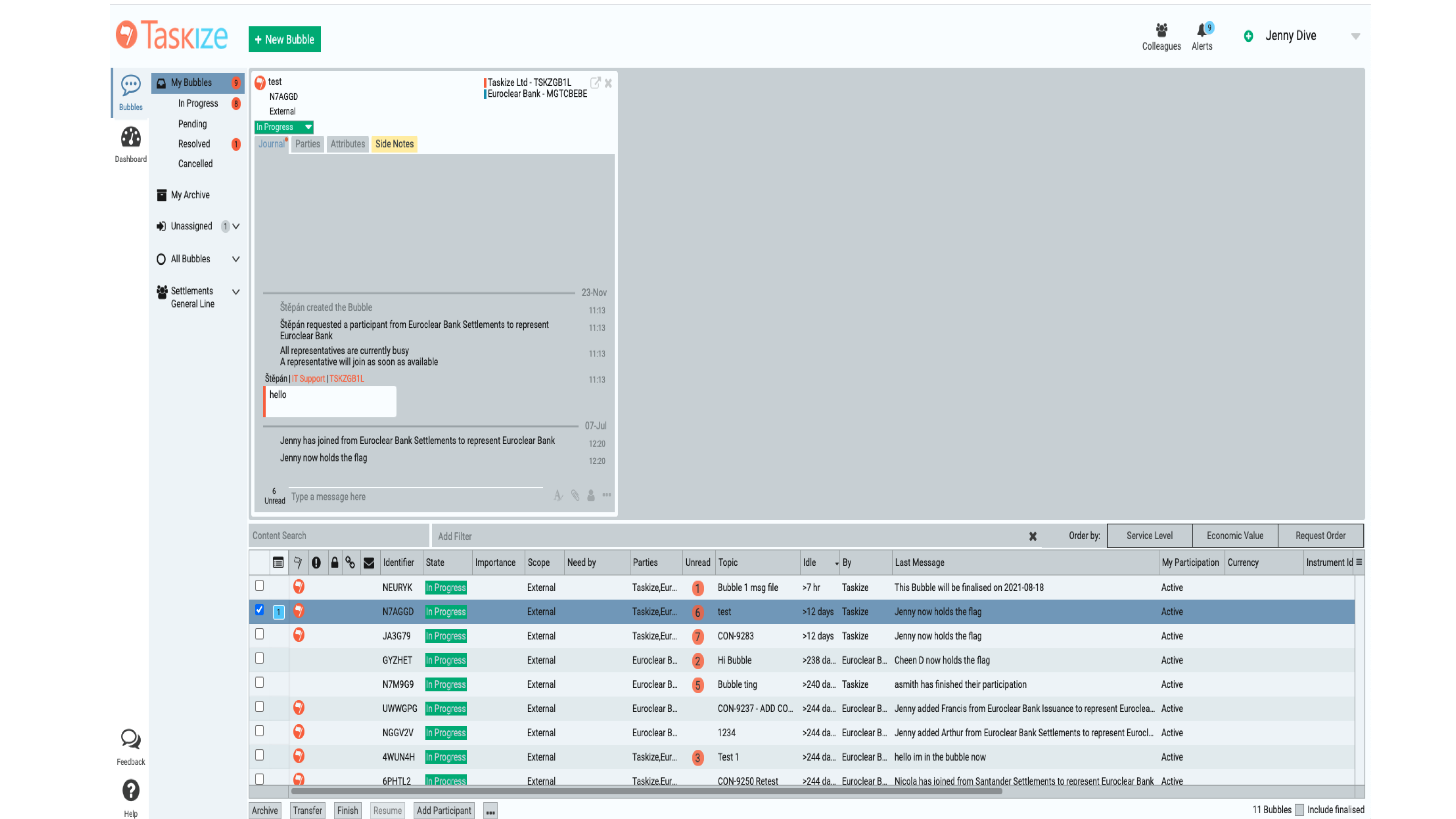1456x819 pixels.
Task: Click the unread badge 6 in N7AGGD row
Action: (698, 612)
